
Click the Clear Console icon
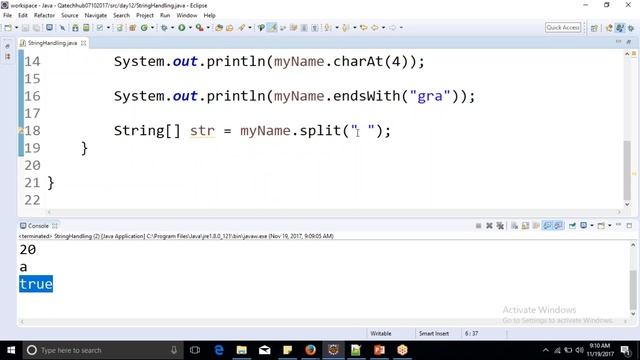click(x=514, y=226)
